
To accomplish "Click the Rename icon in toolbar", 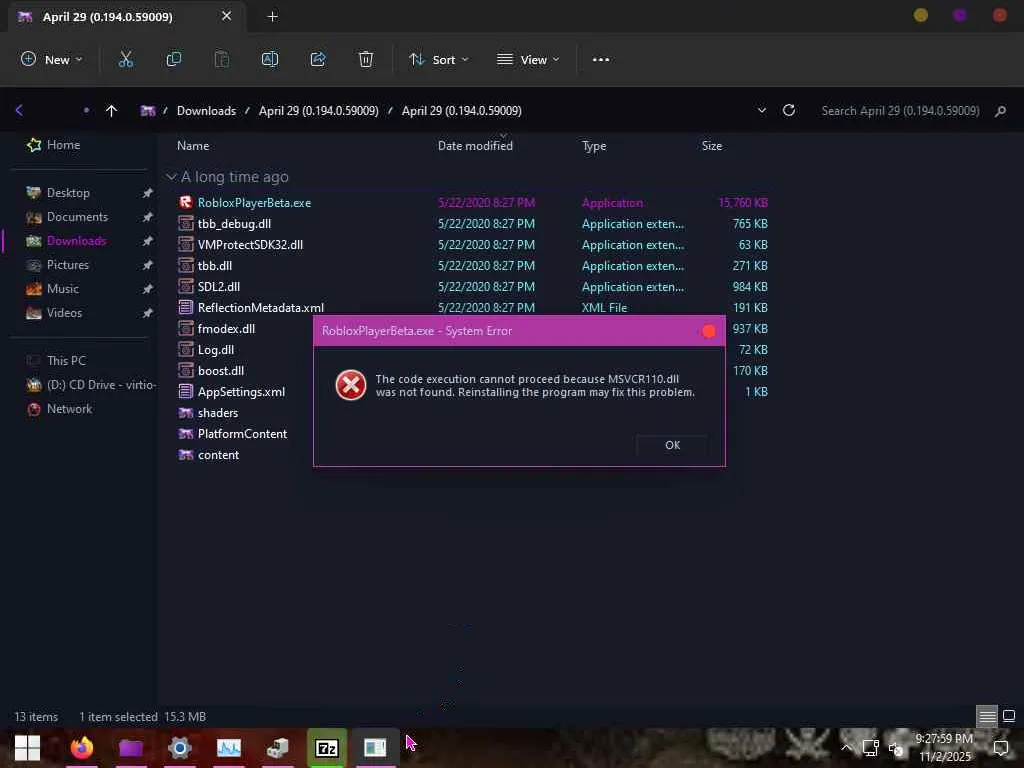I will point(270,59).
